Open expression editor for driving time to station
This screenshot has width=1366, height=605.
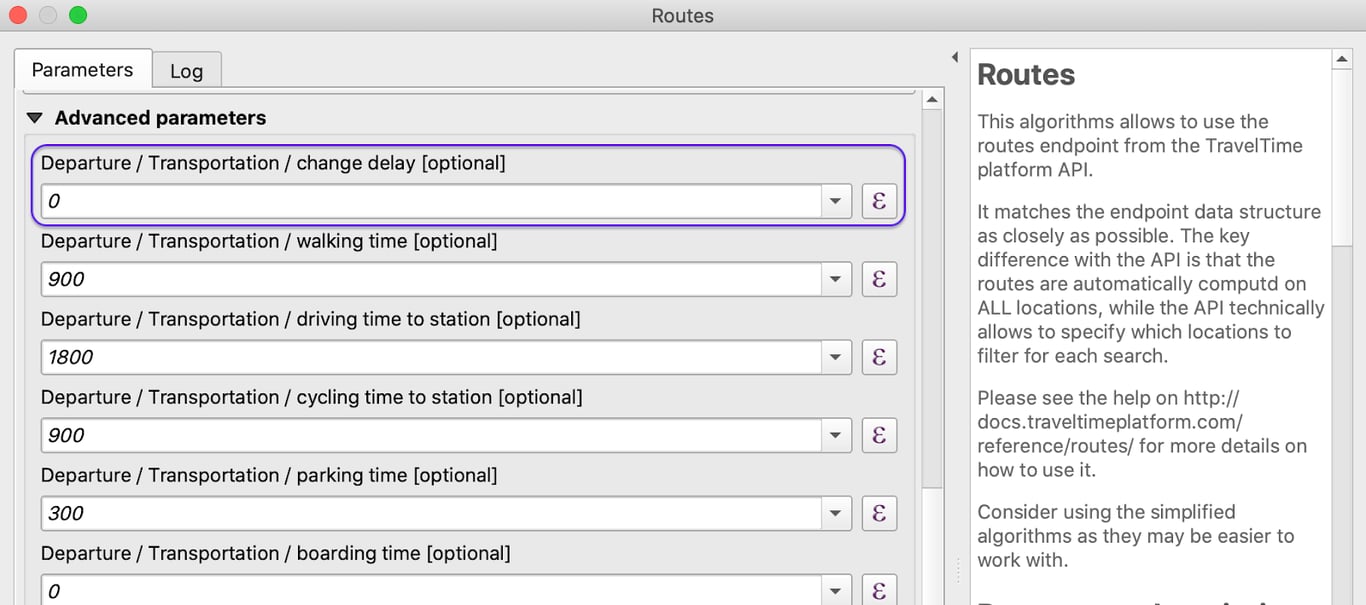click(x=879, y=357)
